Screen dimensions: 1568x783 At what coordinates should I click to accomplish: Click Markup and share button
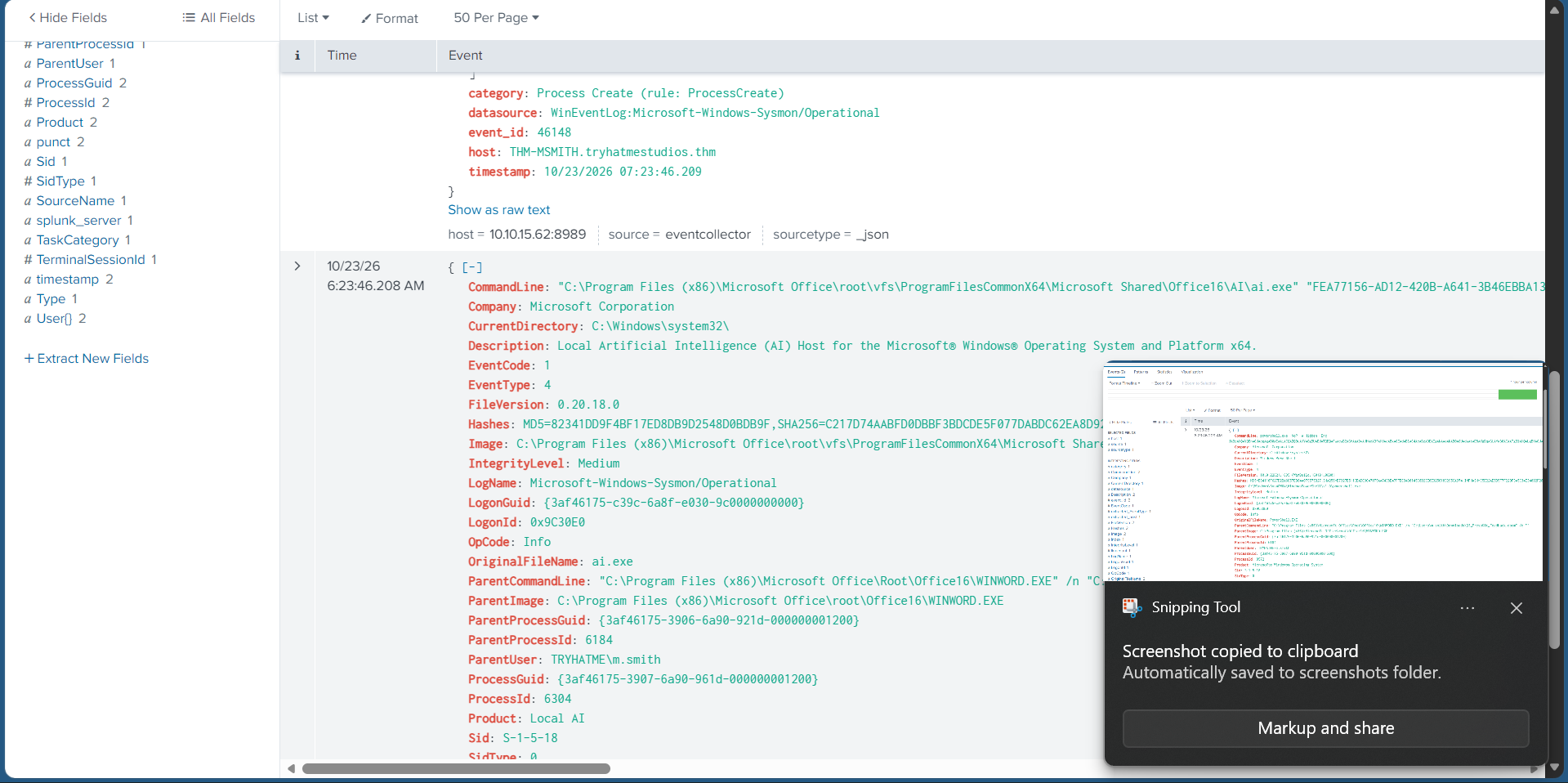coord(1325,728)
